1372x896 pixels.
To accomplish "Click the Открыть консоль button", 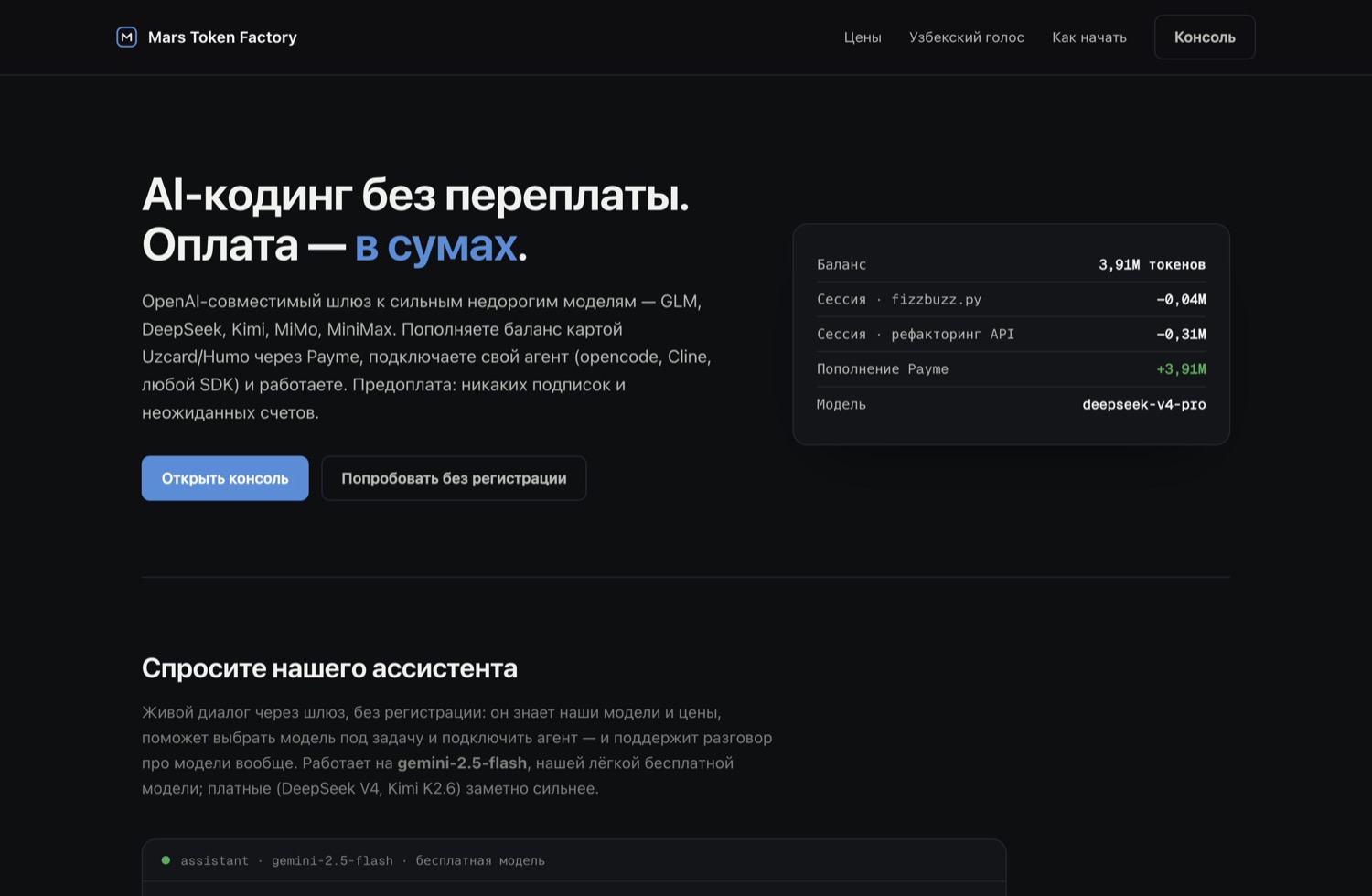I will [x=225, y=478].
